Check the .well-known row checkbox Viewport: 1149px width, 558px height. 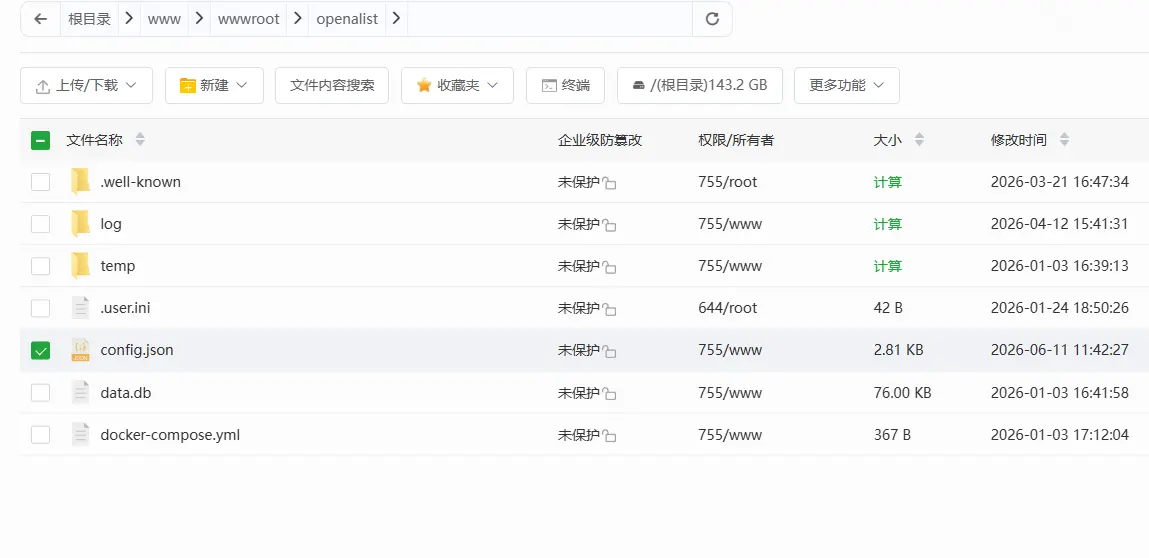(x=40, y=182)
